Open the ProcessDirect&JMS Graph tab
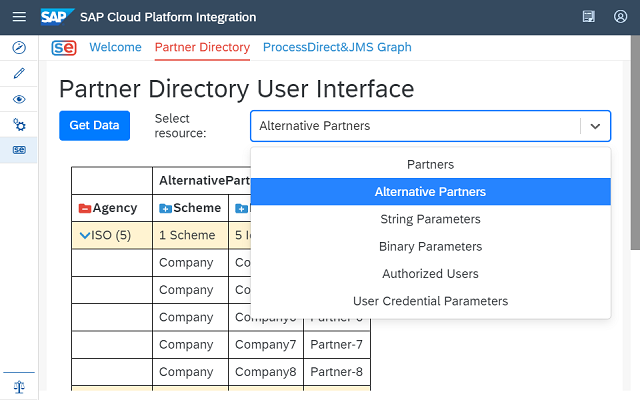The height and width of the screenshot is (400, 640). [336, 47]
